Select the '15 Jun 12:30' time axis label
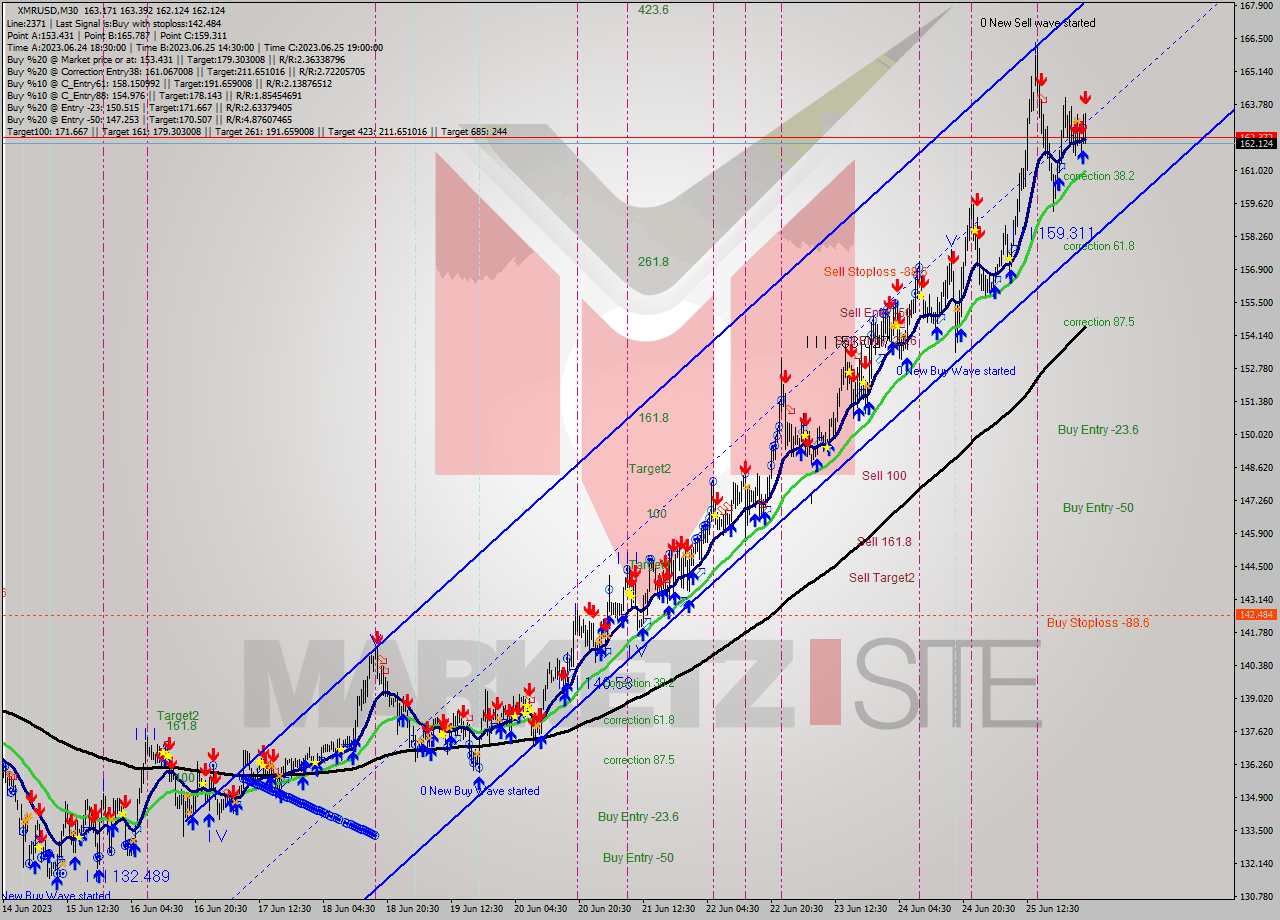The height and width of the screenshot is (920, 1280). click(93, 909)
